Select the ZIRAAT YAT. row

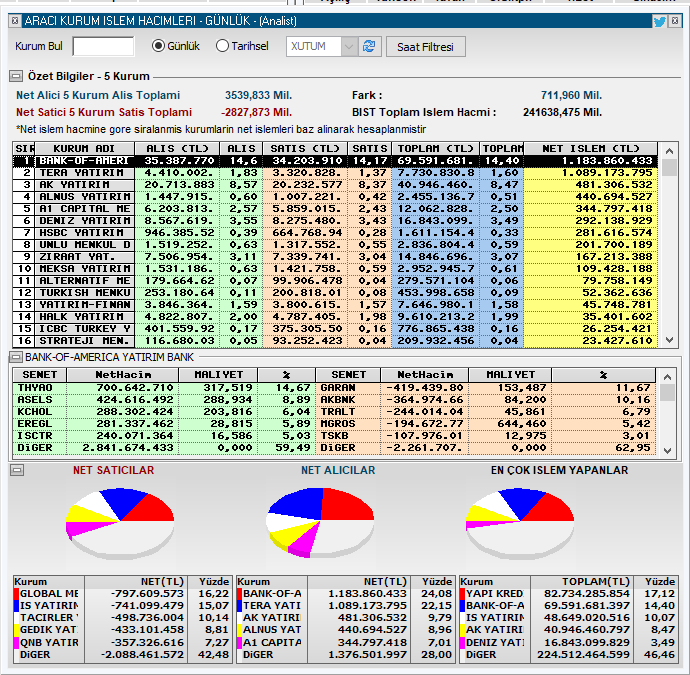pyautogui.click(x=335, y=257)
